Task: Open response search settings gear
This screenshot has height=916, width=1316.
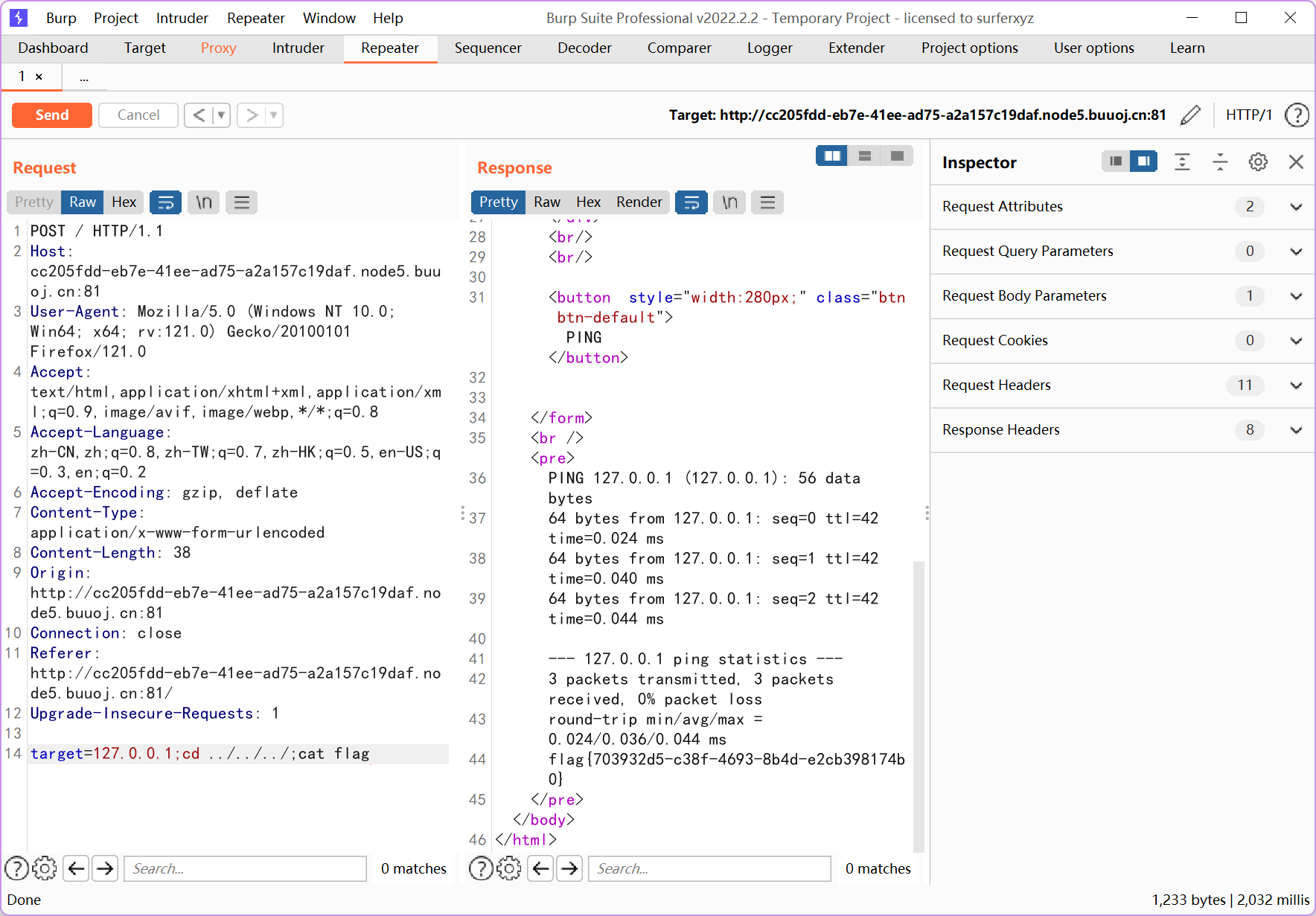Action: [509, 868]
